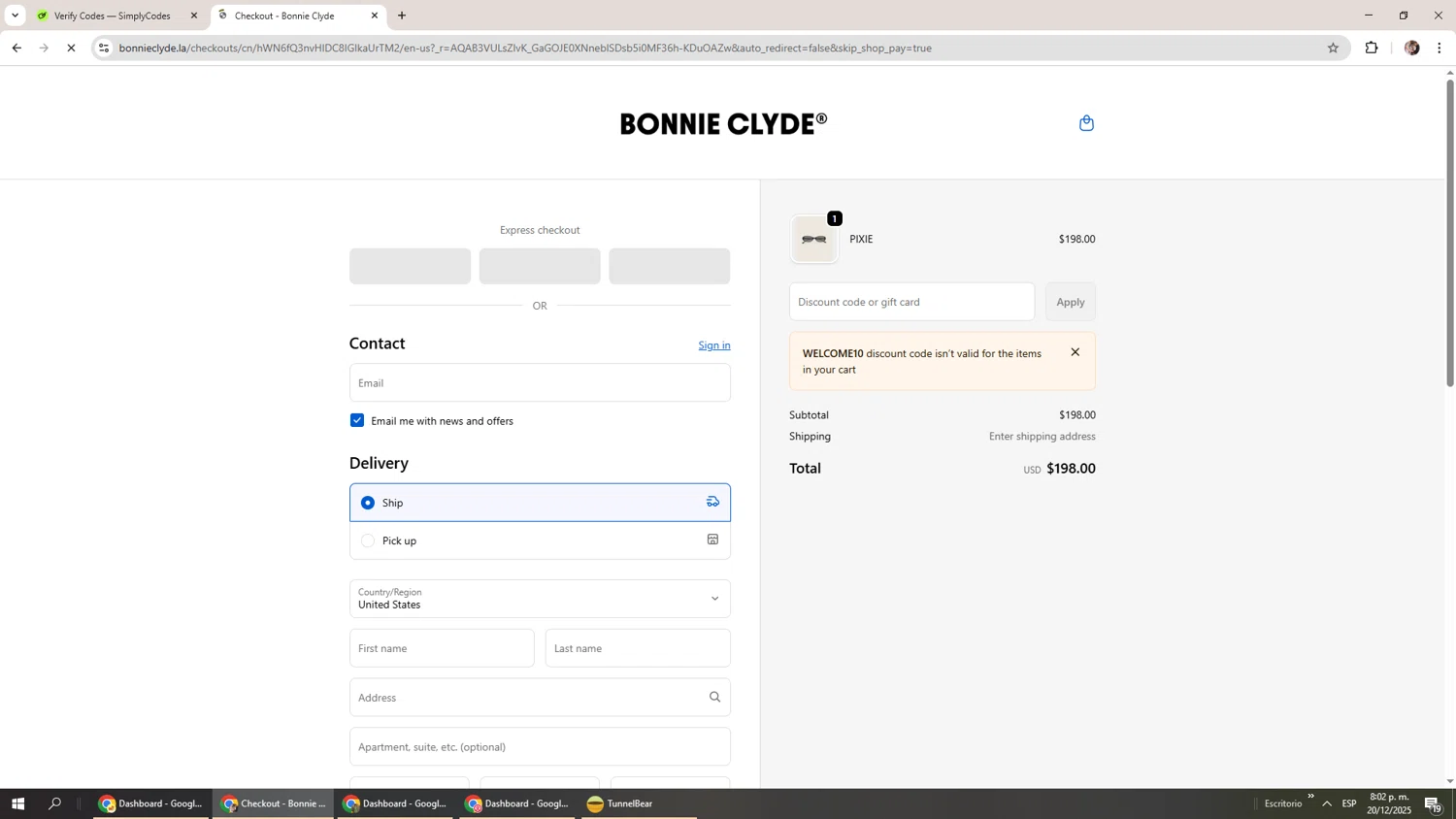Bookmark this page with star icon

(x=1333, y=48)
